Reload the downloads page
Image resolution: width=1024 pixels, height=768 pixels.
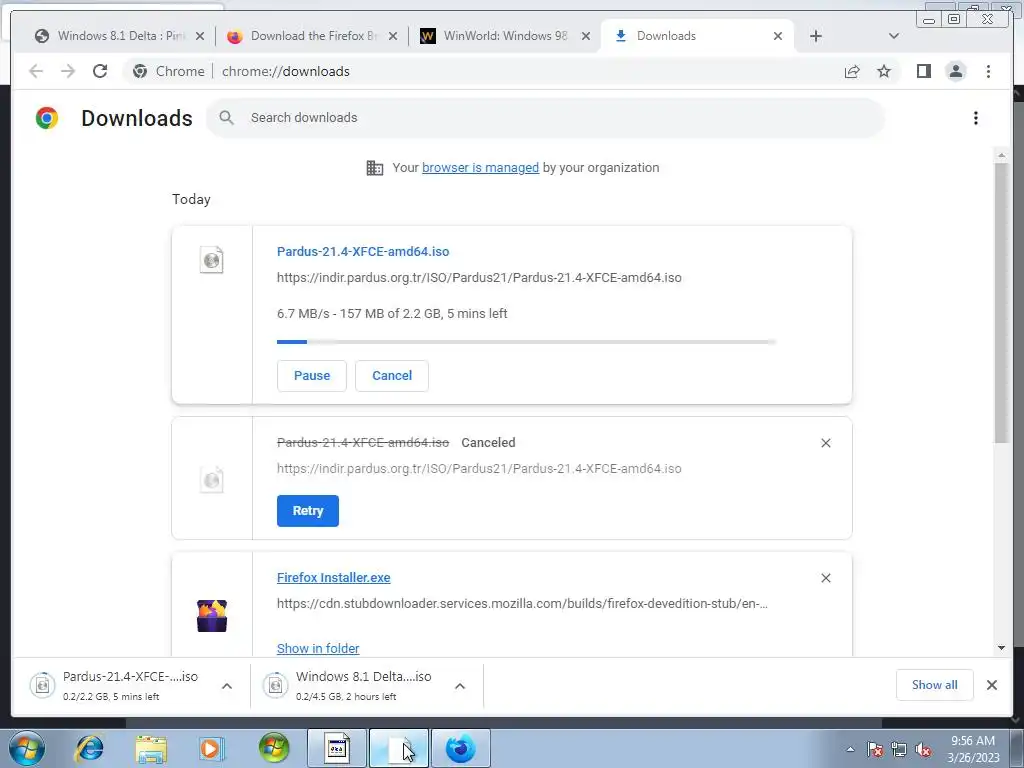point(100,71)
